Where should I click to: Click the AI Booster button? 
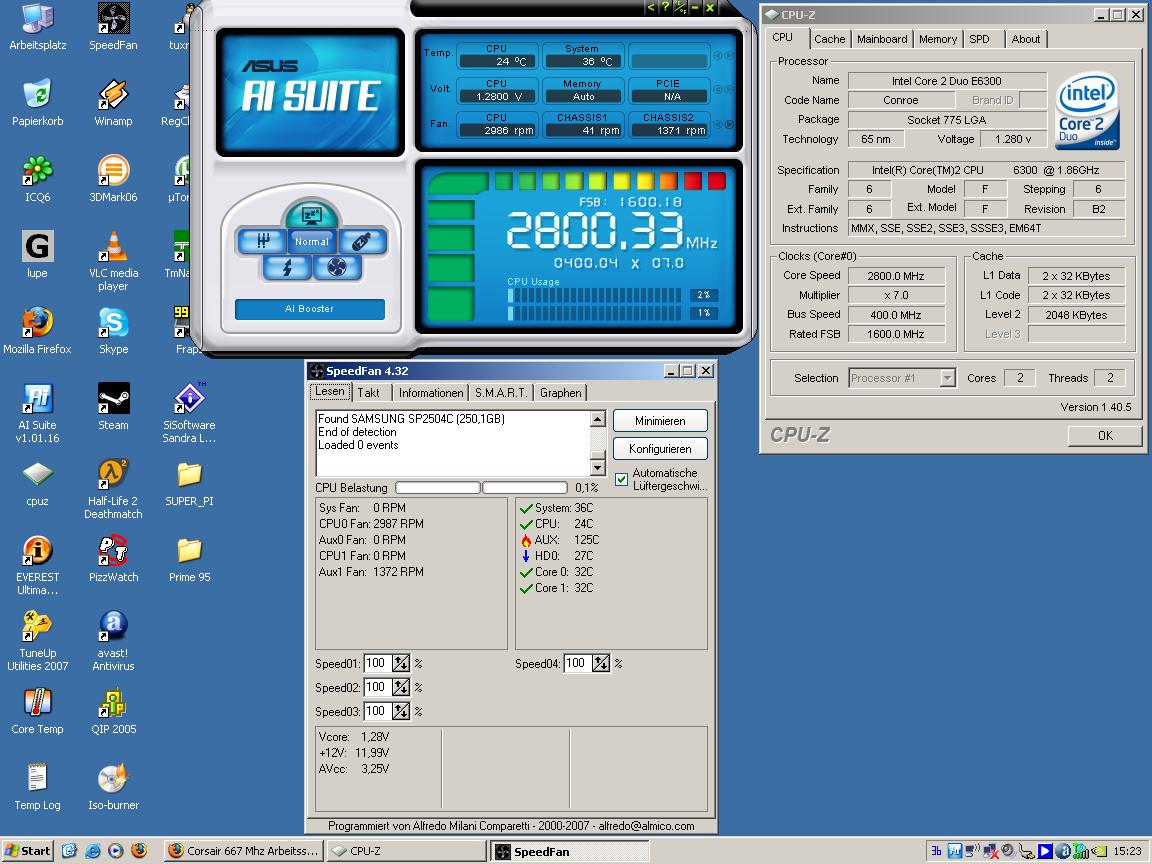(x=309, y=309)
